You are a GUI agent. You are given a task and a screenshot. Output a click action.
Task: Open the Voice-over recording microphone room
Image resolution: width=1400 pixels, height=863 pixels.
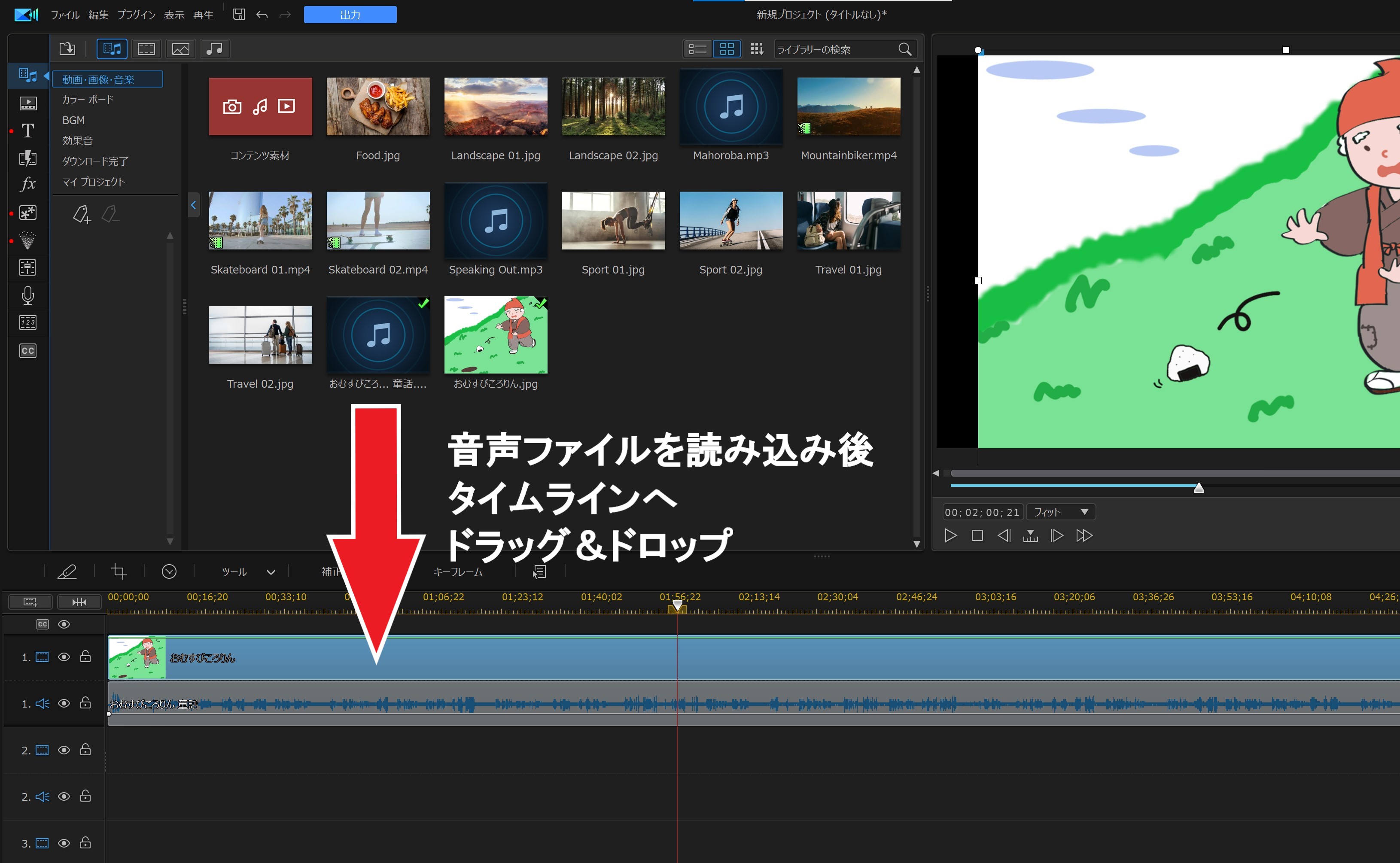click(27, 295)
